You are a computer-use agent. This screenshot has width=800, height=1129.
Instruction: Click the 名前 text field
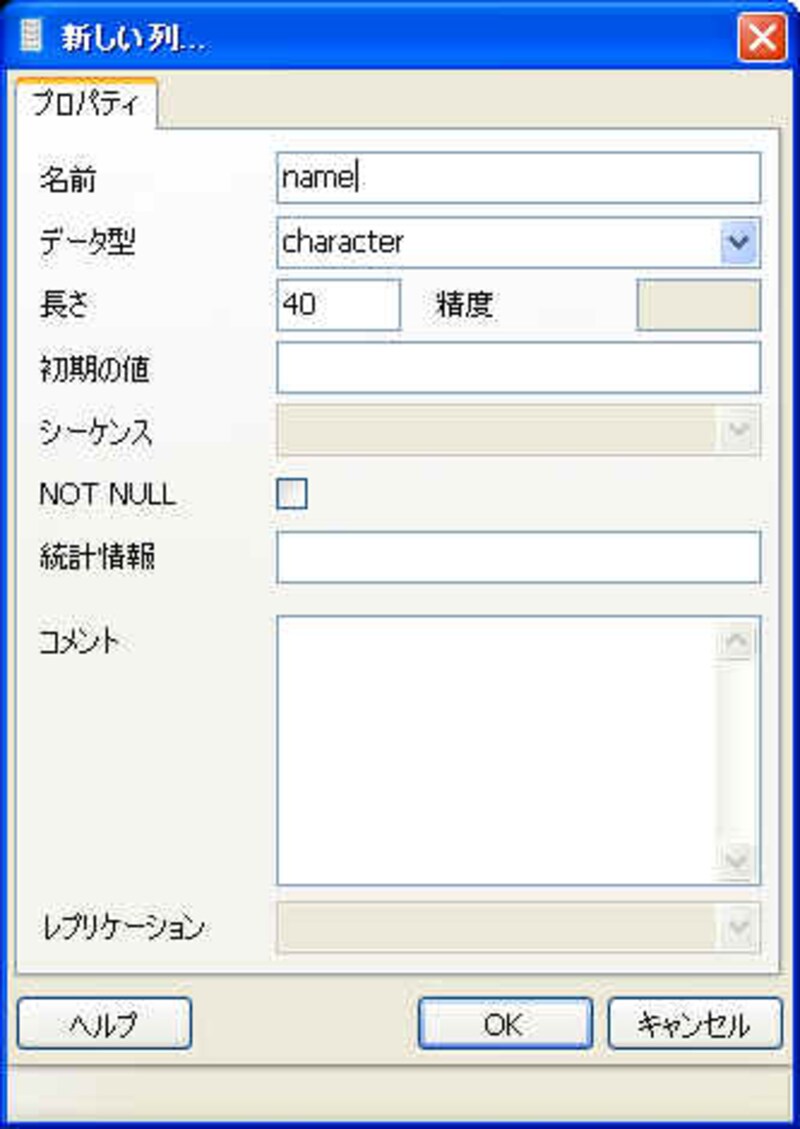(518, 178)
